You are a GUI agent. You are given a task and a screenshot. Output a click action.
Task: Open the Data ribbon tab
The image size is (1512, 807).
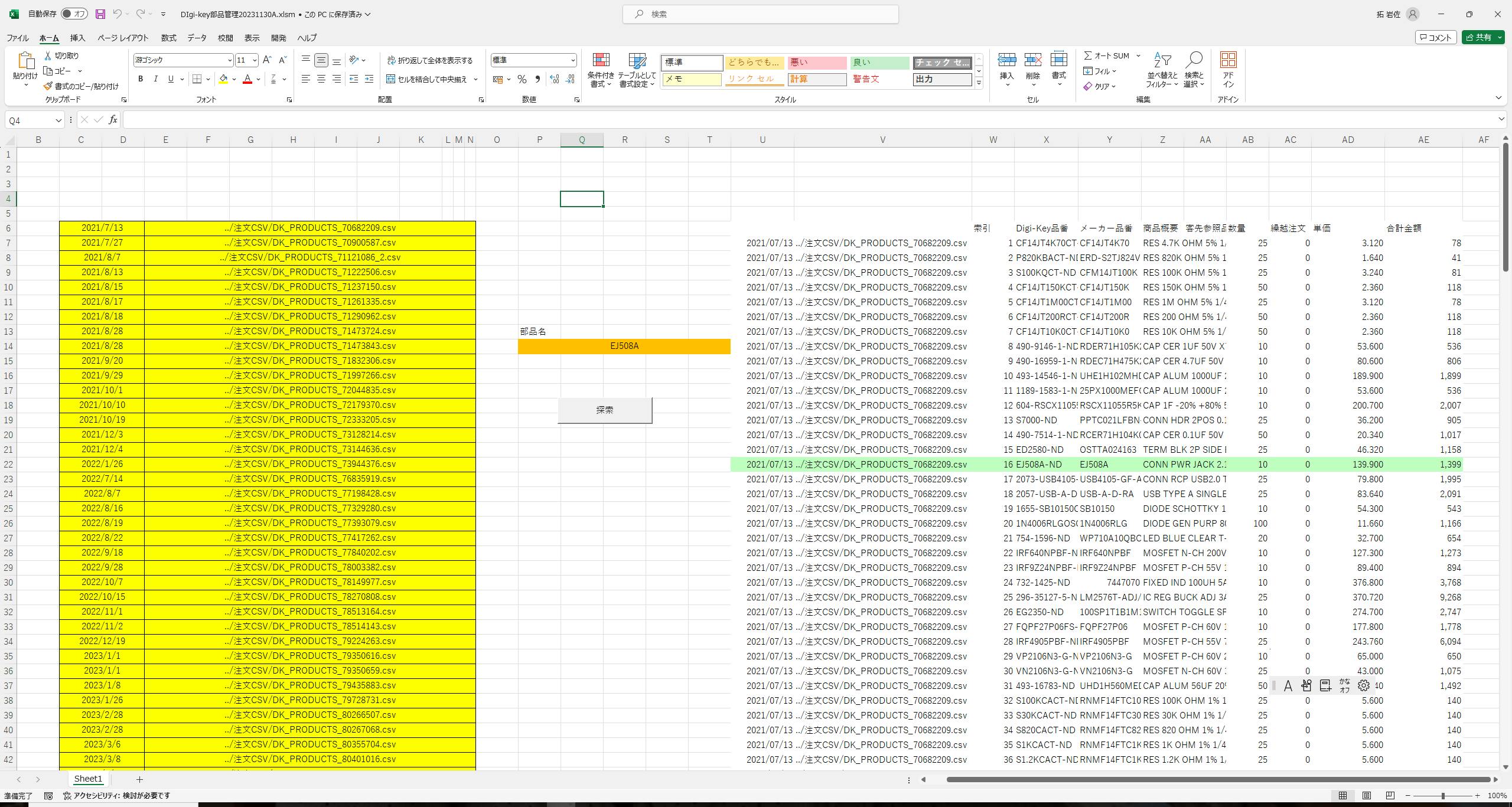[197, 38]
